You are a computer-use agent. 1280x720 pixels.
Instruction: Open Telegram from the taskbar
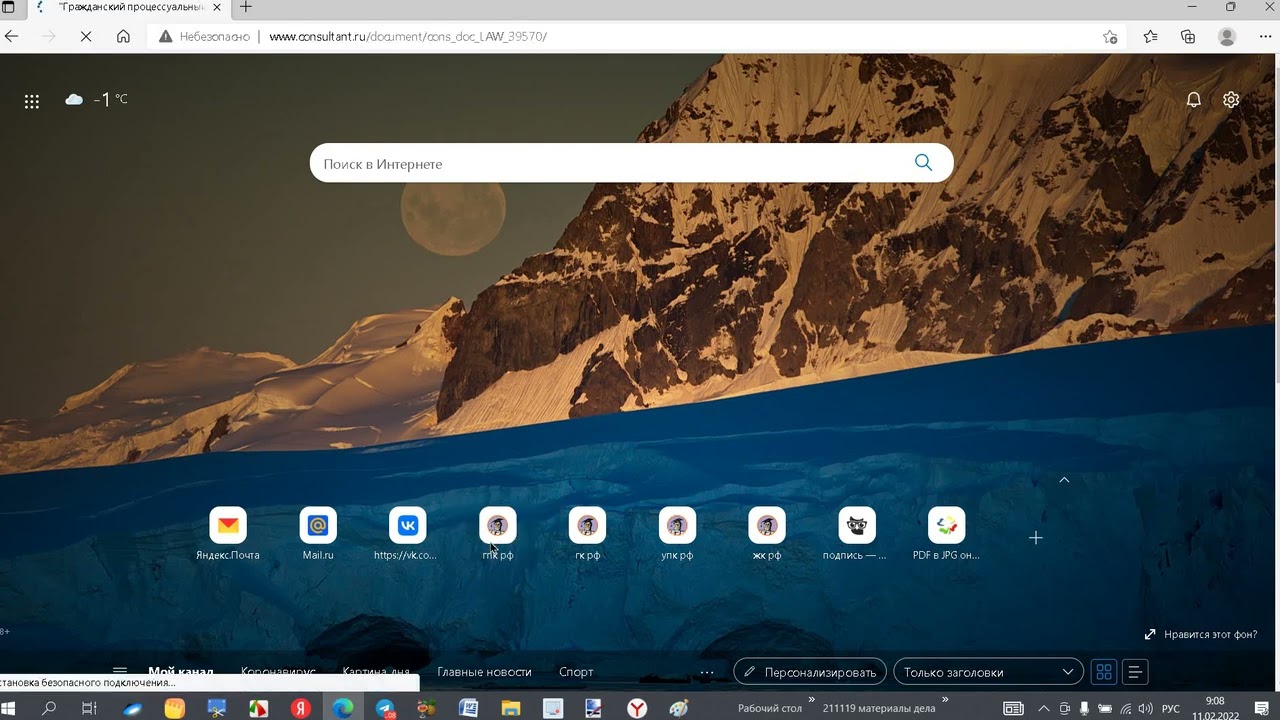coord(385,708)
